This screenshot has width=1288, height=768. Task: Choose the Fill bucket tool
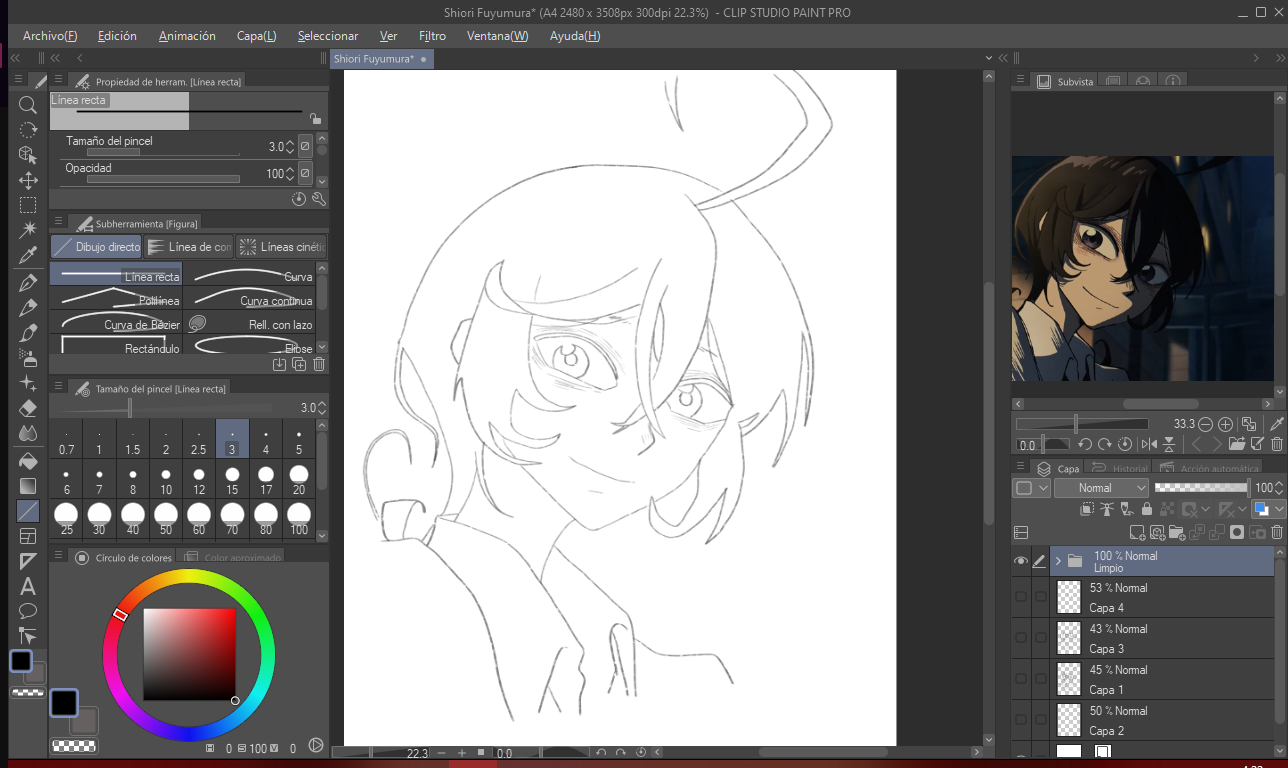click(x=28, y=461)
